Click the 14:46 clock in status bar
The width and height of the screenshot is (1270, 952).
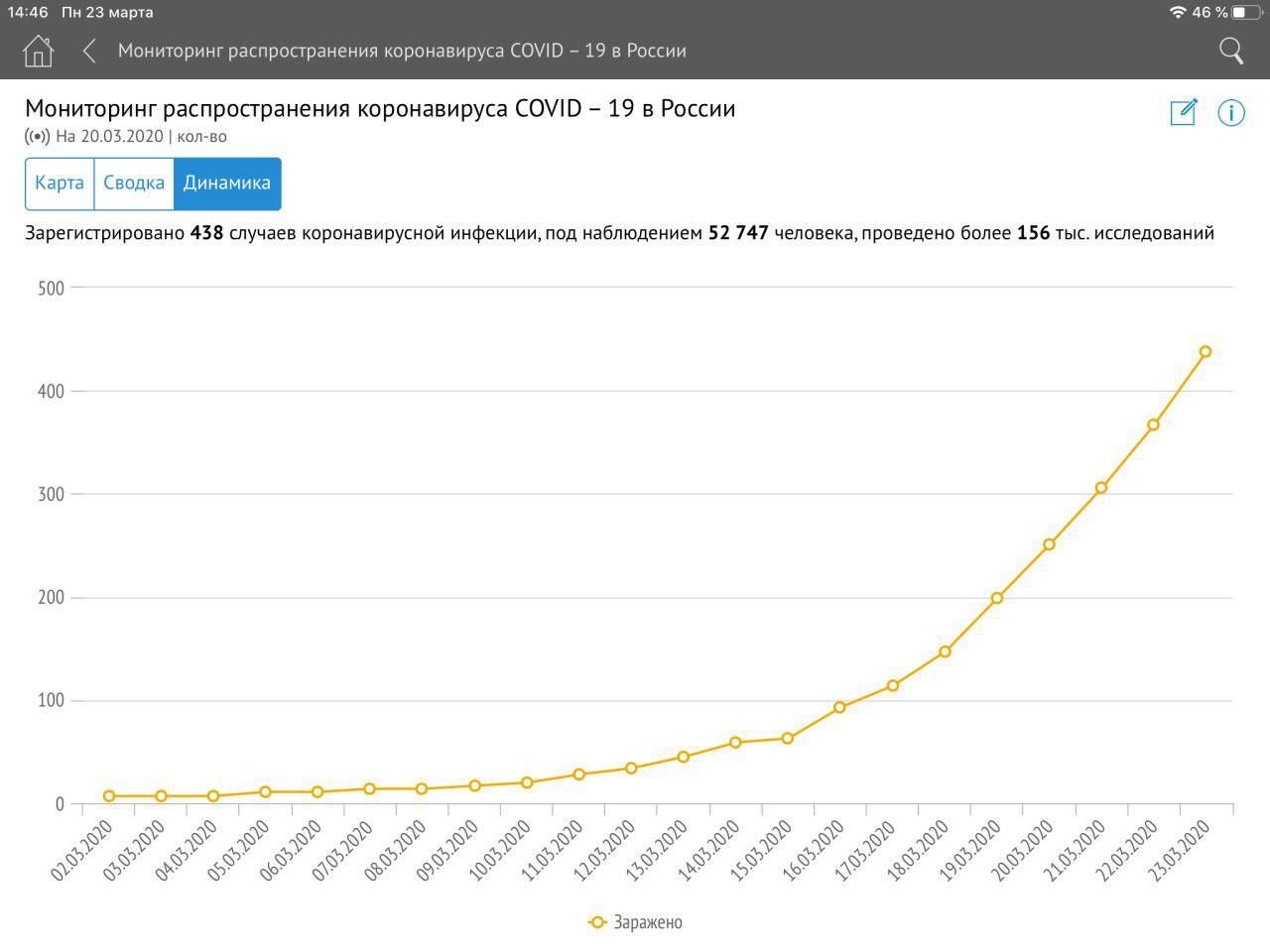(28, 13)
